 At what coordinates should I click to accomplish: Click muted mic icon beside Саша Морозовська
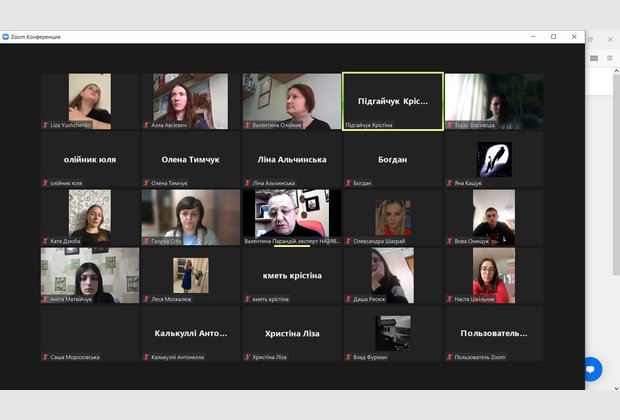(x=45, y=357)
